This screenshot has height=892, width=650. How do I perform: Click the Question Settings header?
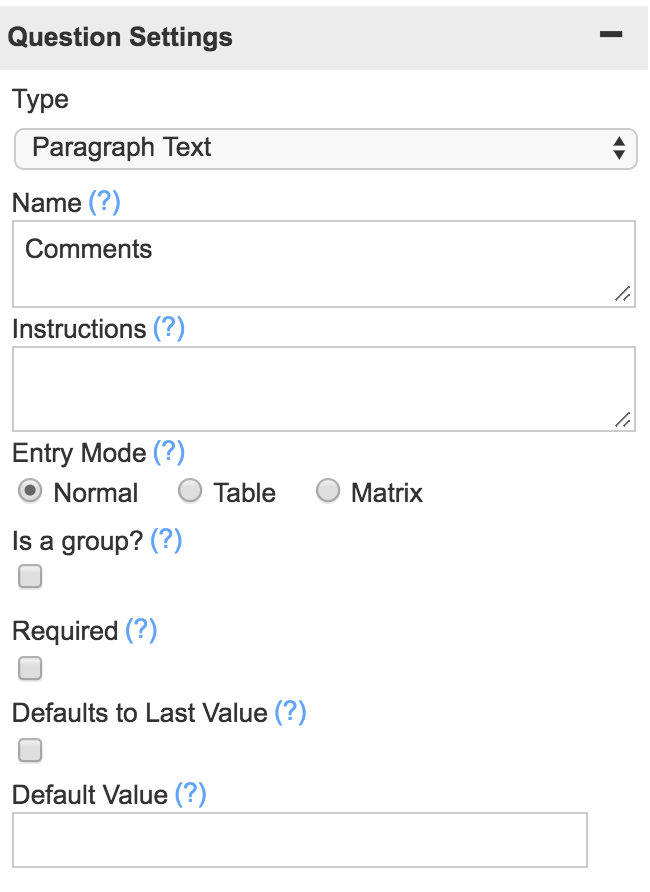[120, 36]
